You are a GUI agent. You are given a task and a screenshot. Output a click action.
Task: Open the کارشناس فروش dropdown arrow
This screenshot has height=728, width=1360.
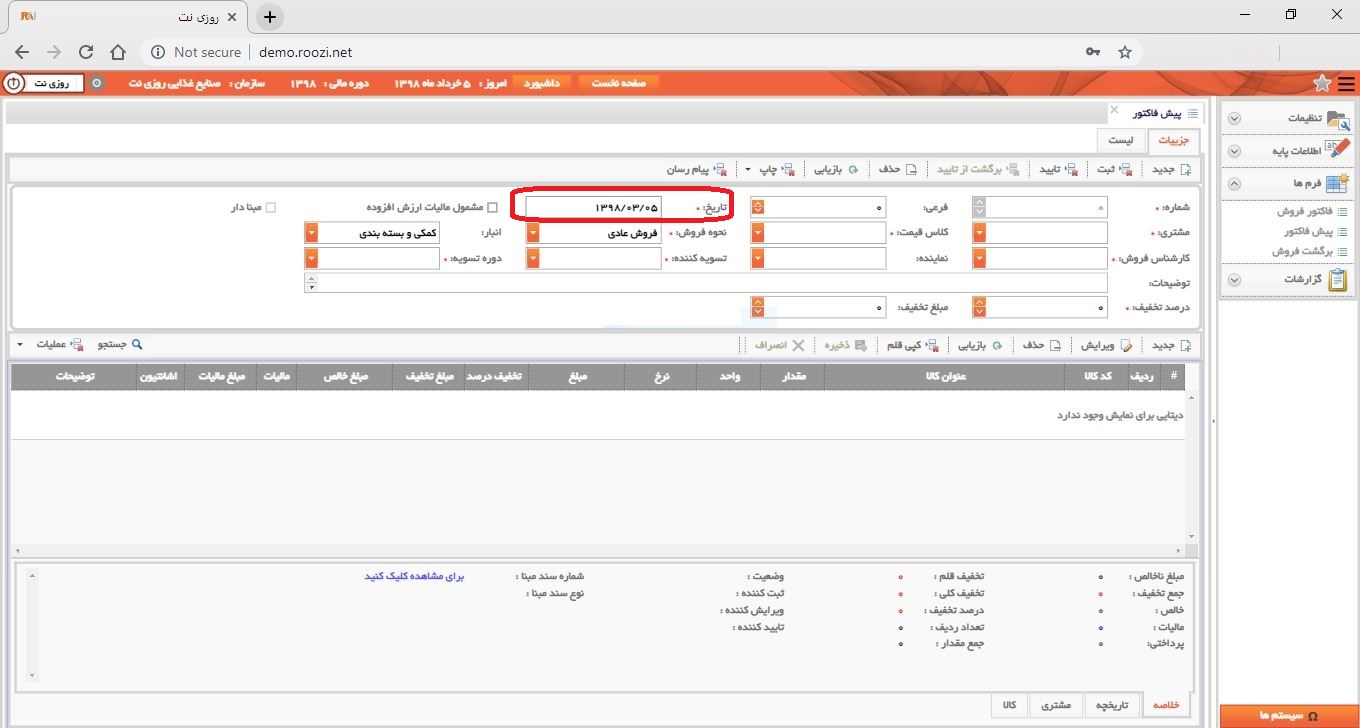pyautogui.click(x=979, y=258)
